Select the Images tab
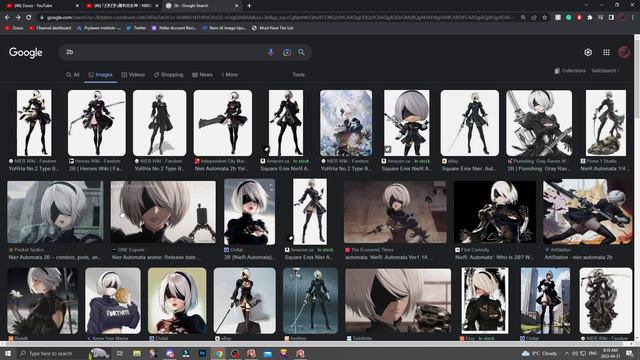Image resolution: width=640 pixels, height=360 pixels. [x=100, y=75]
